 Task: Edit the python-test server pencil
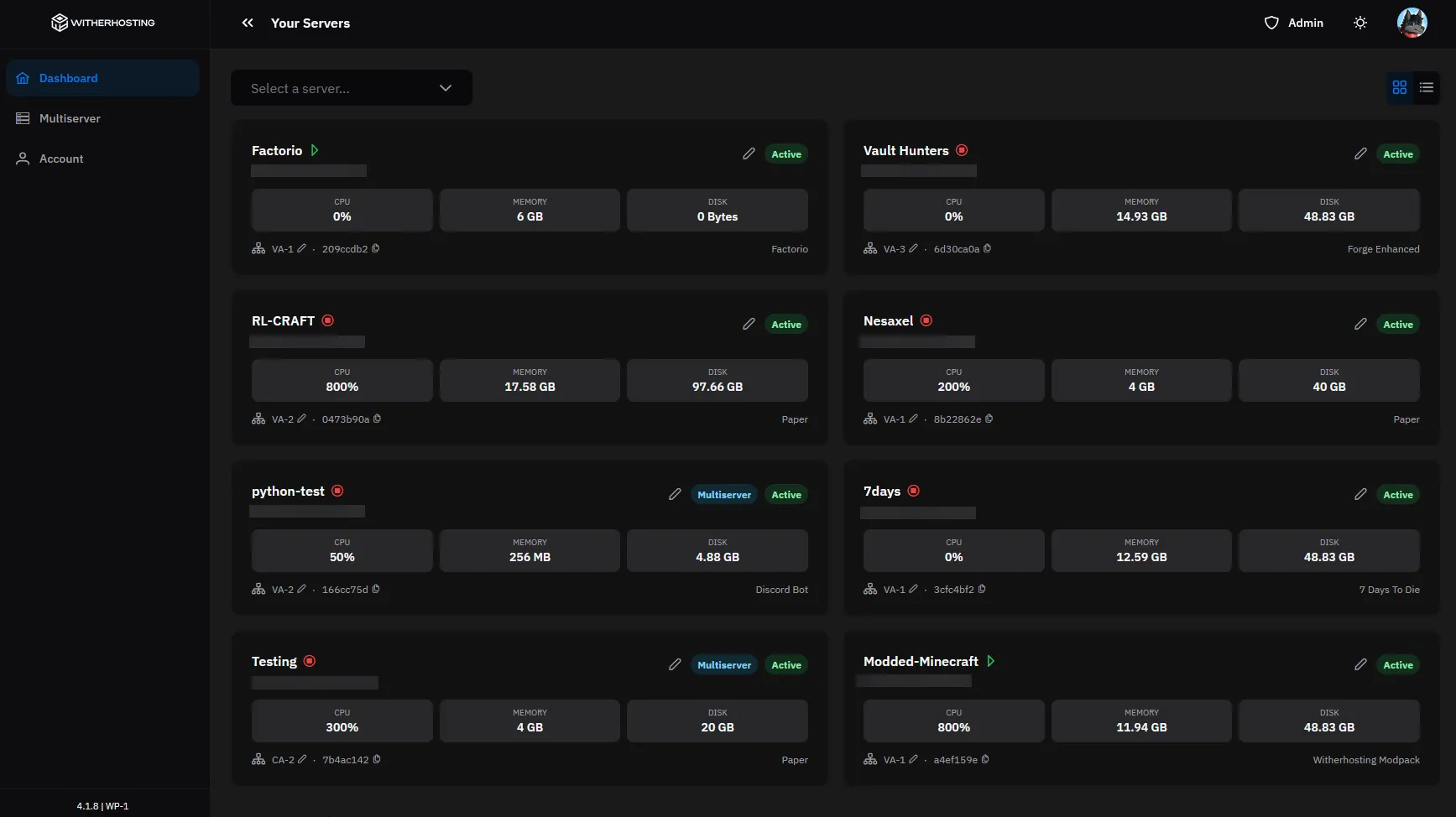pyautogui.click(x=675, y=494)
